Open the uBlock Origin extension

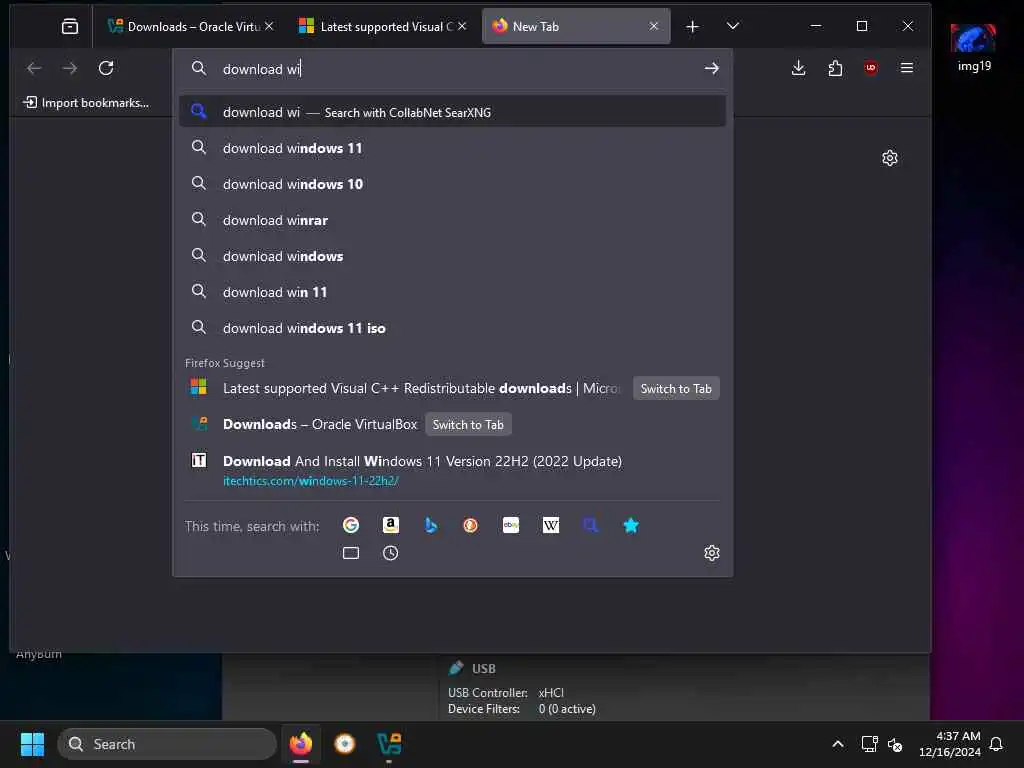(x=871, y=68)
